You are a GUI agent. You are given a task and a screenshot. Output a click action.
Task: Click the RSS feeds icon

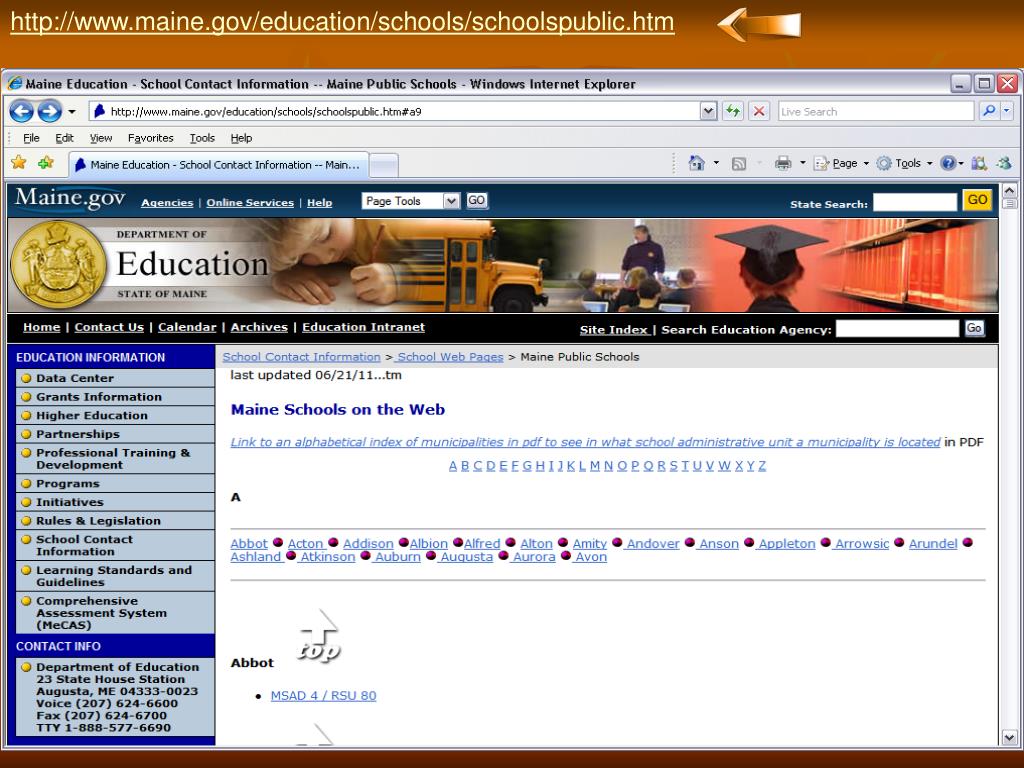tap(739, 163)
